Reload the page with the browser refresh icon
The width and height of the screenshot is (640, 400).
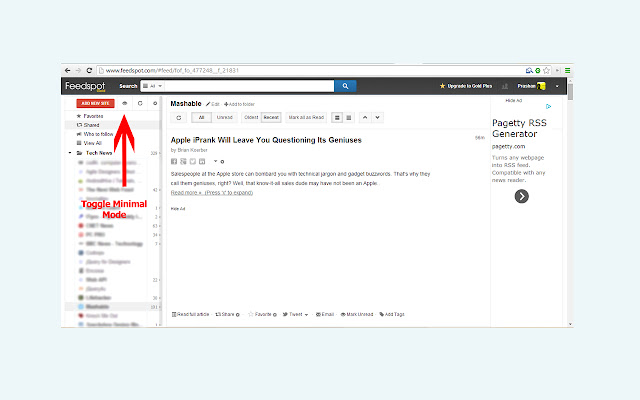[x=89, y=71]
